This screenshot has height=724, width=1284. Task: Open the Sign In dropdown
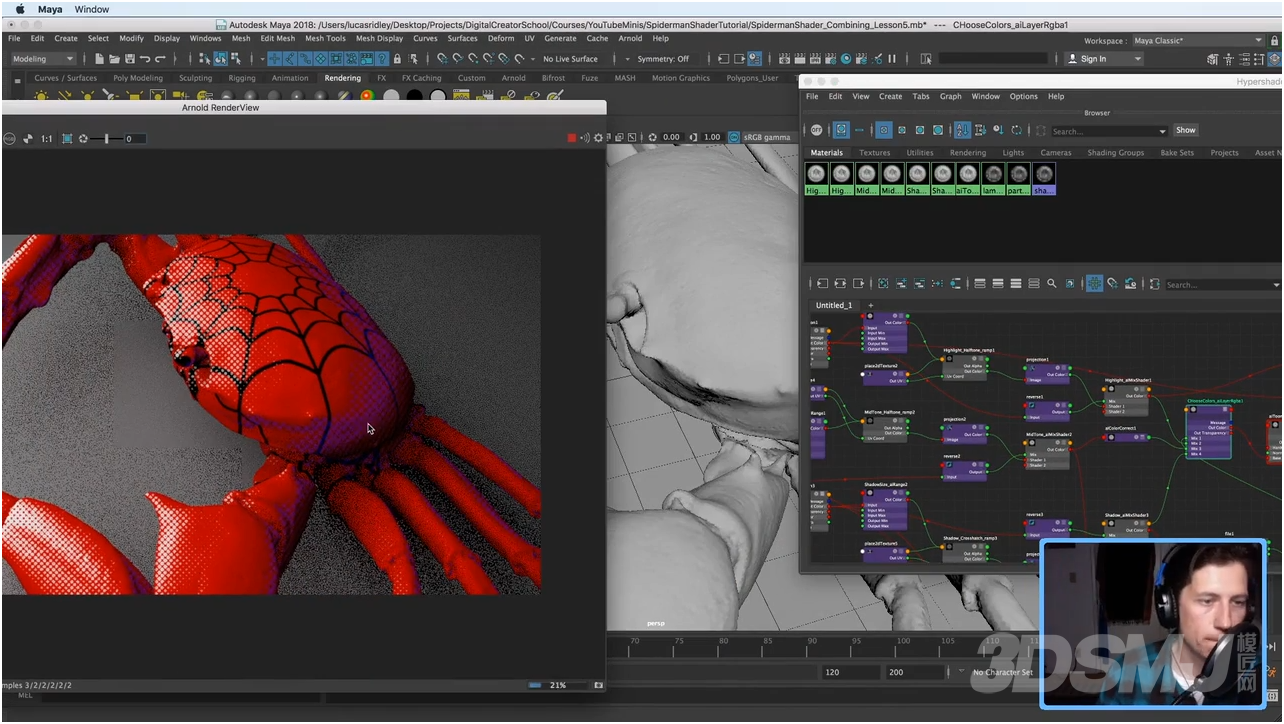point(1104,59)
